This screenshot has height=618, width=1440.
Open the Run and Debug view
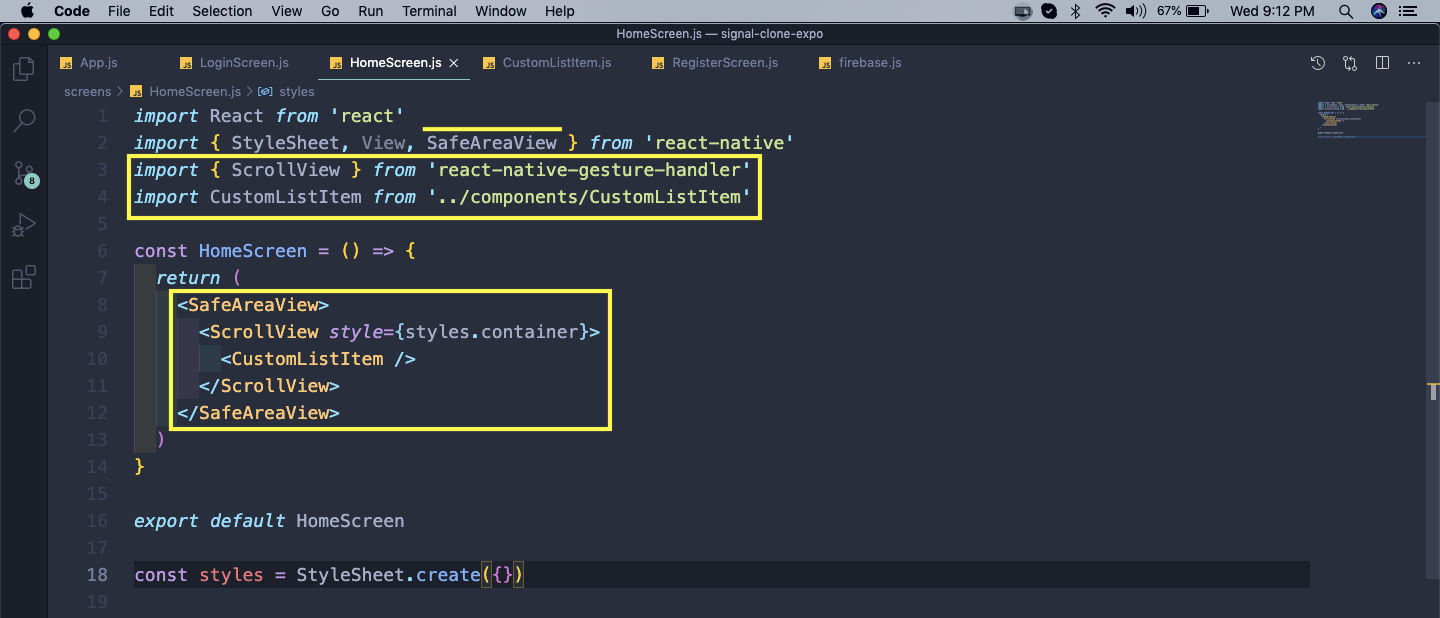(24, 226)
